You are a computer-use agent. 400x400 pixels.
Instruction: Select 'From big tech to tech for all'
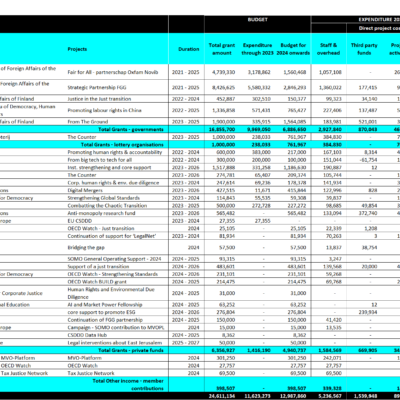coord(100,160)
